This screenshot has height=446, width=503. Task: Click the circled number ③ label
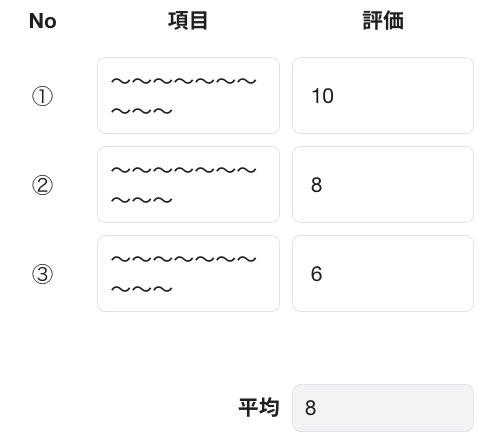[x=42, y=274]
